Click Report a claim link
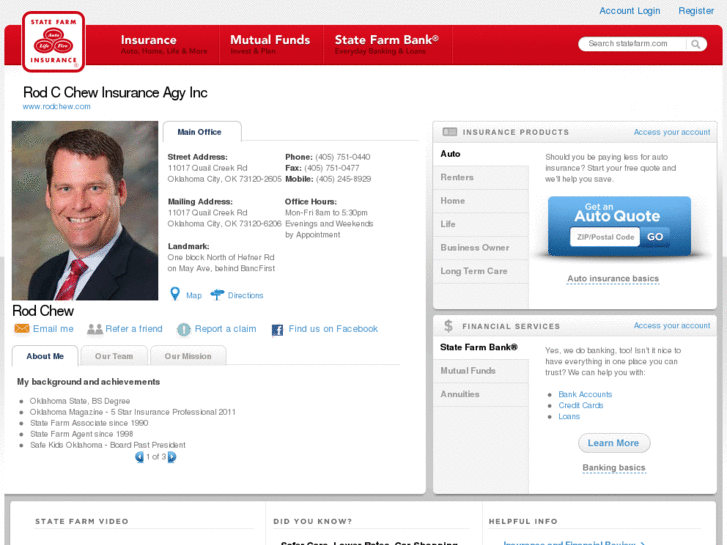727x545 pixels. (x=225, y=329)
